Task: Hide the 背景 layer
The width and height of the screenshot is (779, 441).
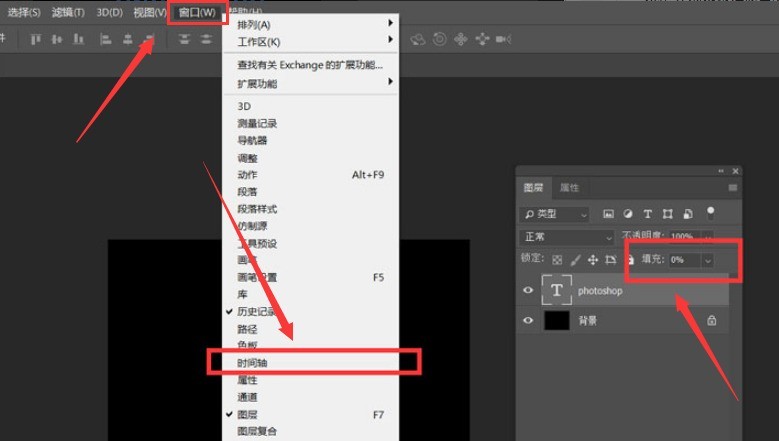Action: point(528,320)
